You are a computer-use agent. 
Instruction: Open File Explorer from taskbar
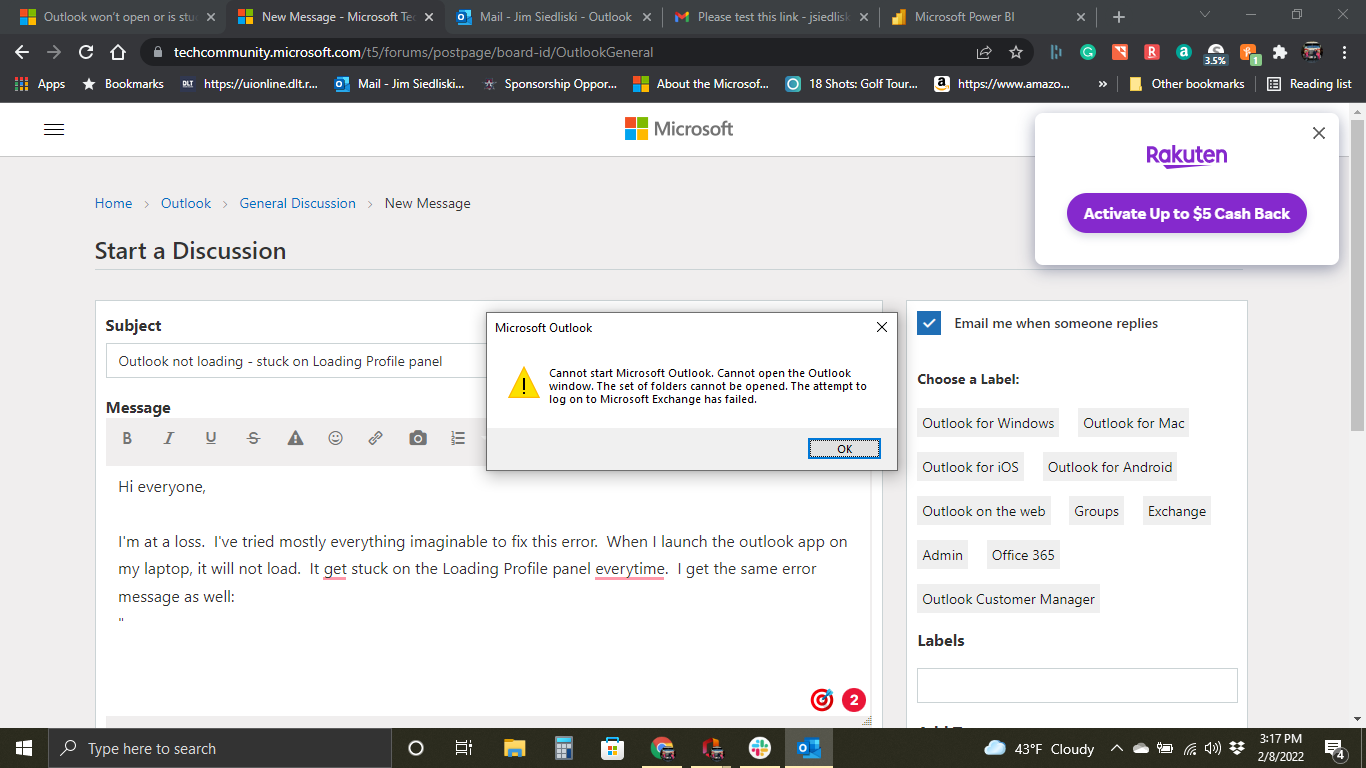click(x=514, y=748)
